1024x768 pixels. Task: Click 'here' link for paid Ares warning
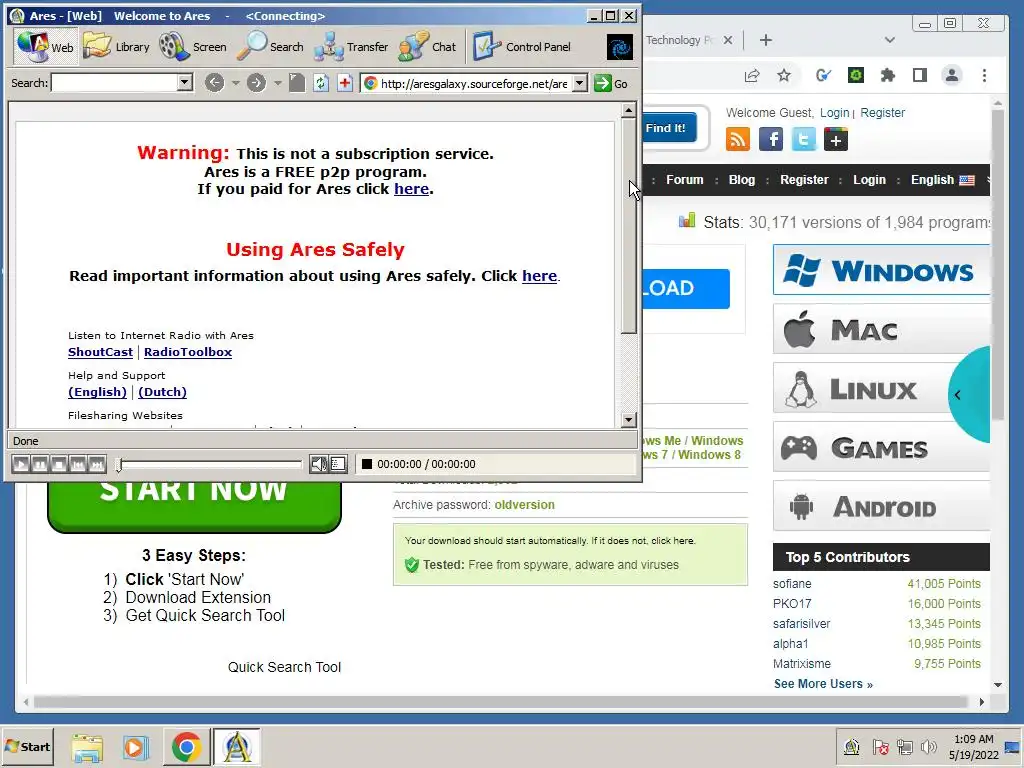pyautogui.click(x=411, y=189)
